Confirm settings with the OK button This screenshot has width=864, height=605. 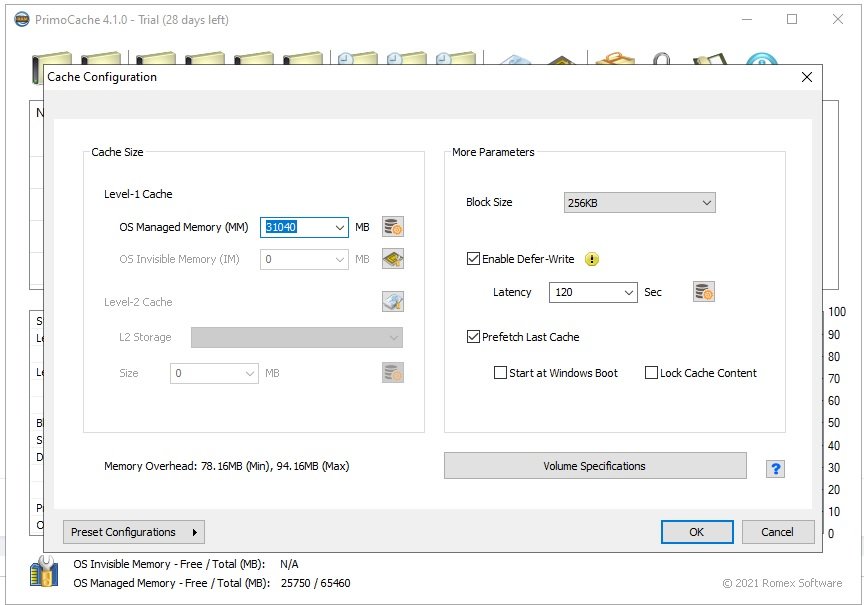pyautogui.click(x=697, y=532)
